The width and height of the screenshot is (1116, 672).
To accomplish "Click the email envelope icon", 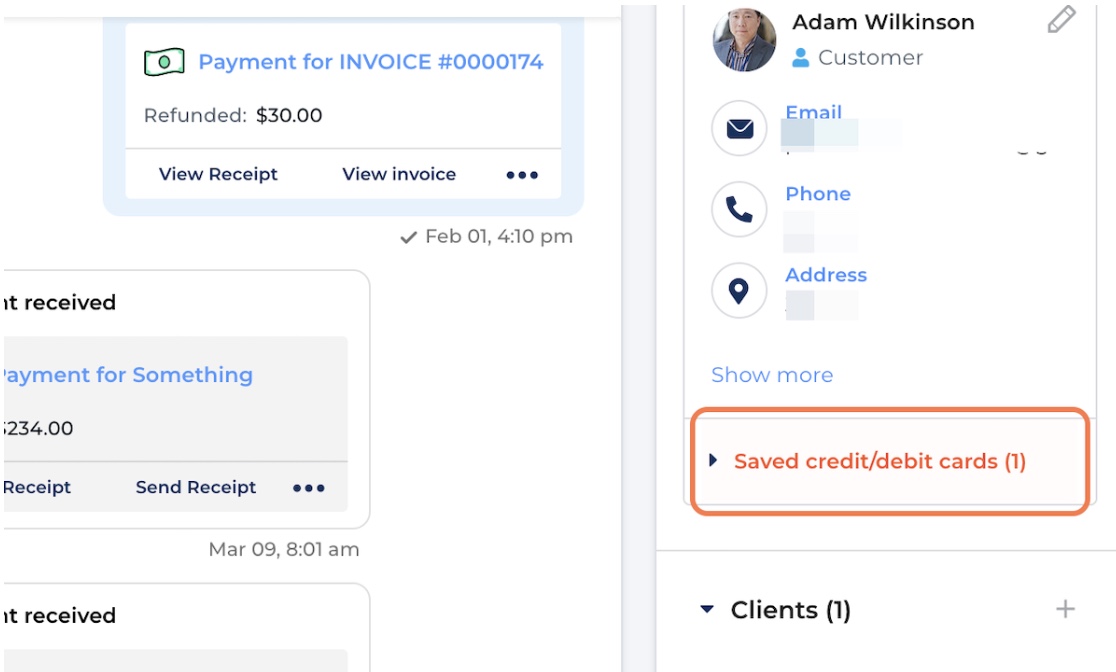I will pyautogui.click(x=739, y=128).
